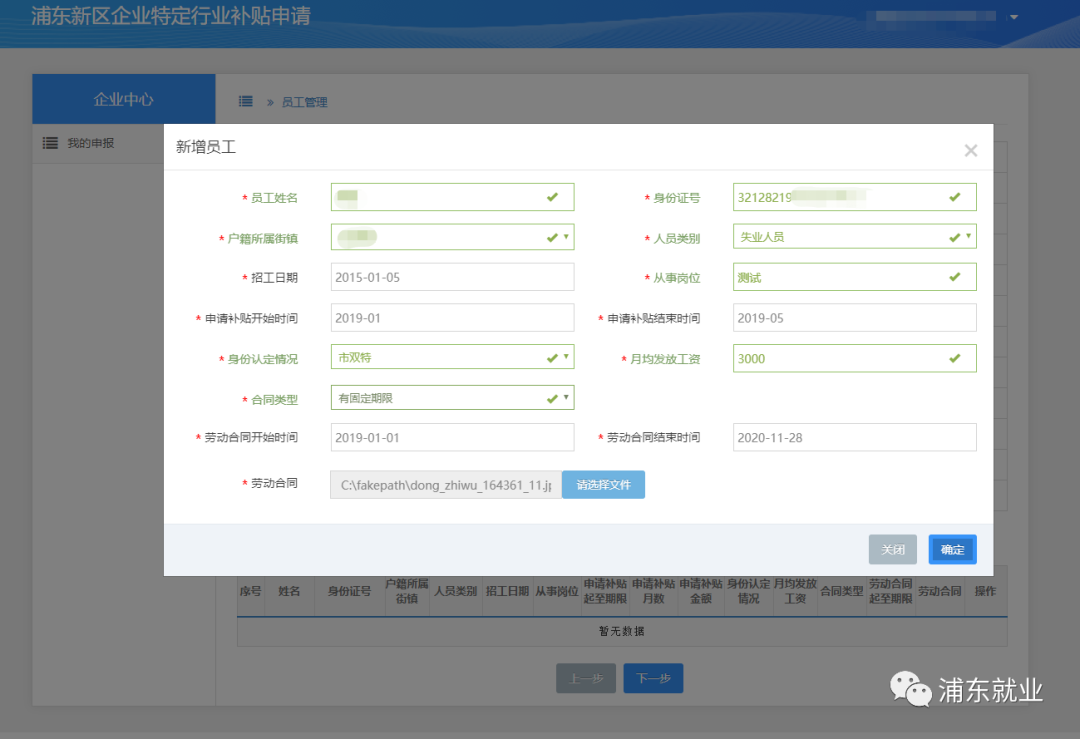The width and height of the screenshot is (1080, 739).
Task: Click the 招工日期 field with 2015-01-05
Action: [x=453, y=278]
